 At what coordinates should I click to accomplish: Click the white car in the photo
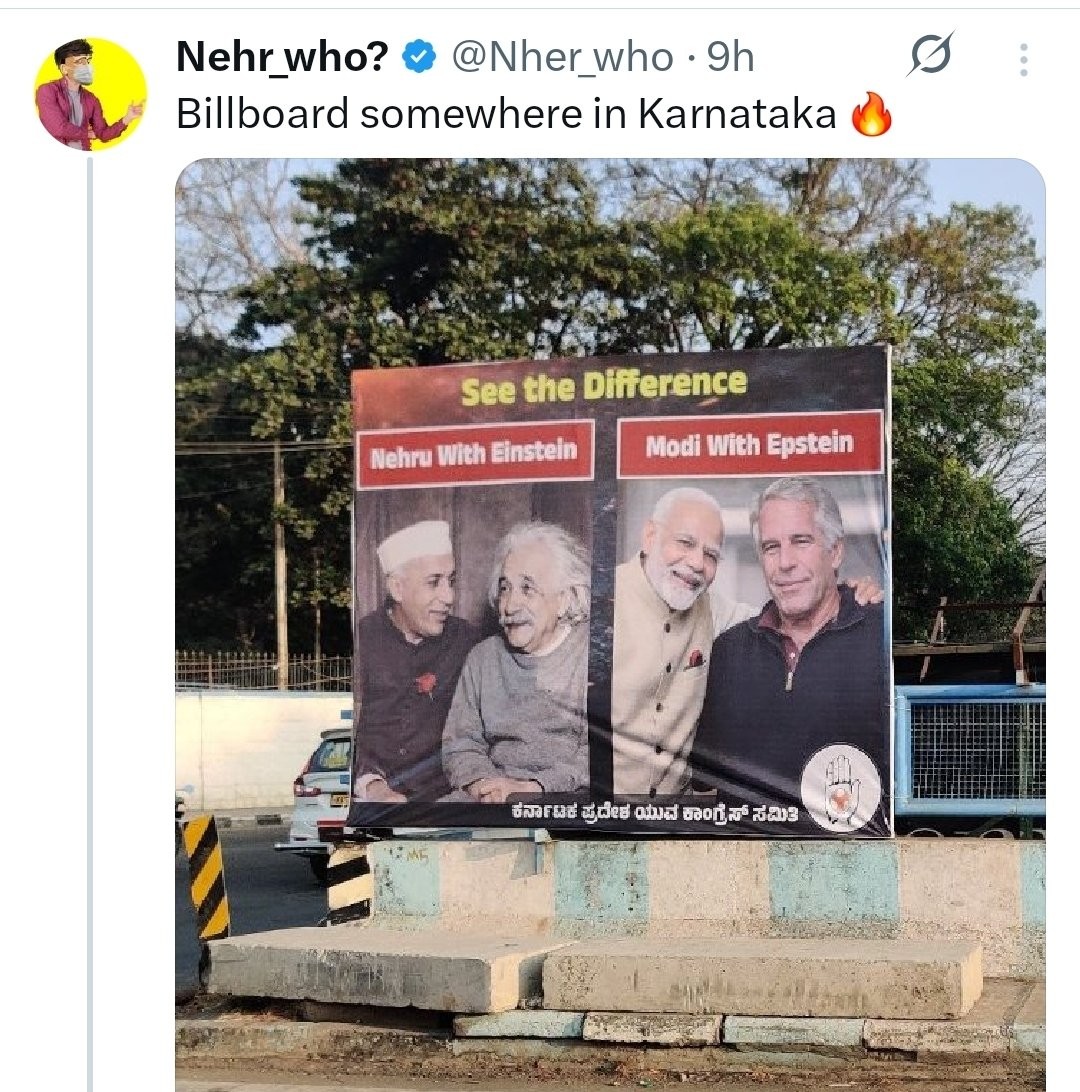[320, 785]
